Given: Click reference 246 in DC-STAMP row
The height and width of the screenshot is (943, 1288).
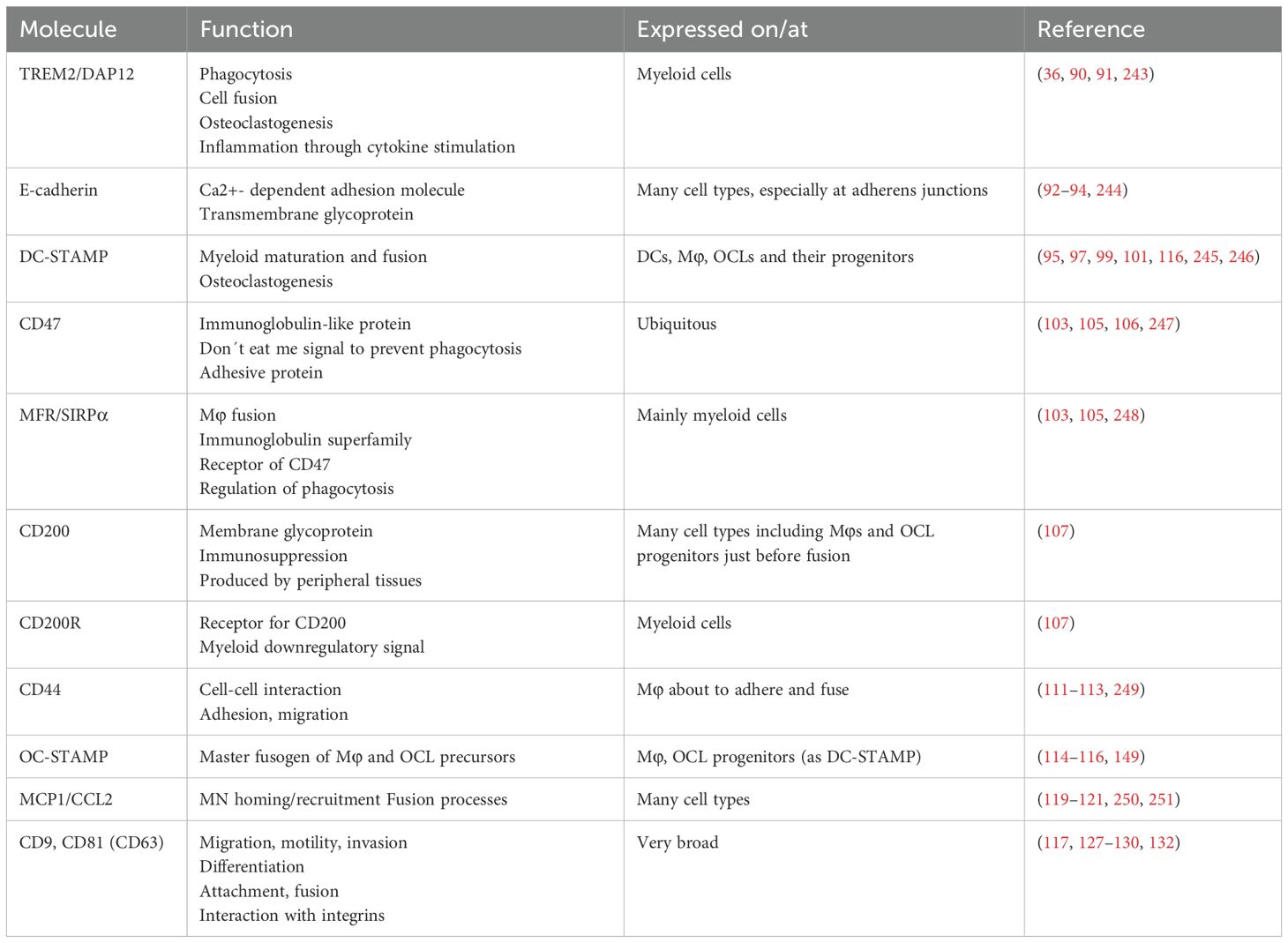Looking at the screenshot, I should (x=1241, y=257).
